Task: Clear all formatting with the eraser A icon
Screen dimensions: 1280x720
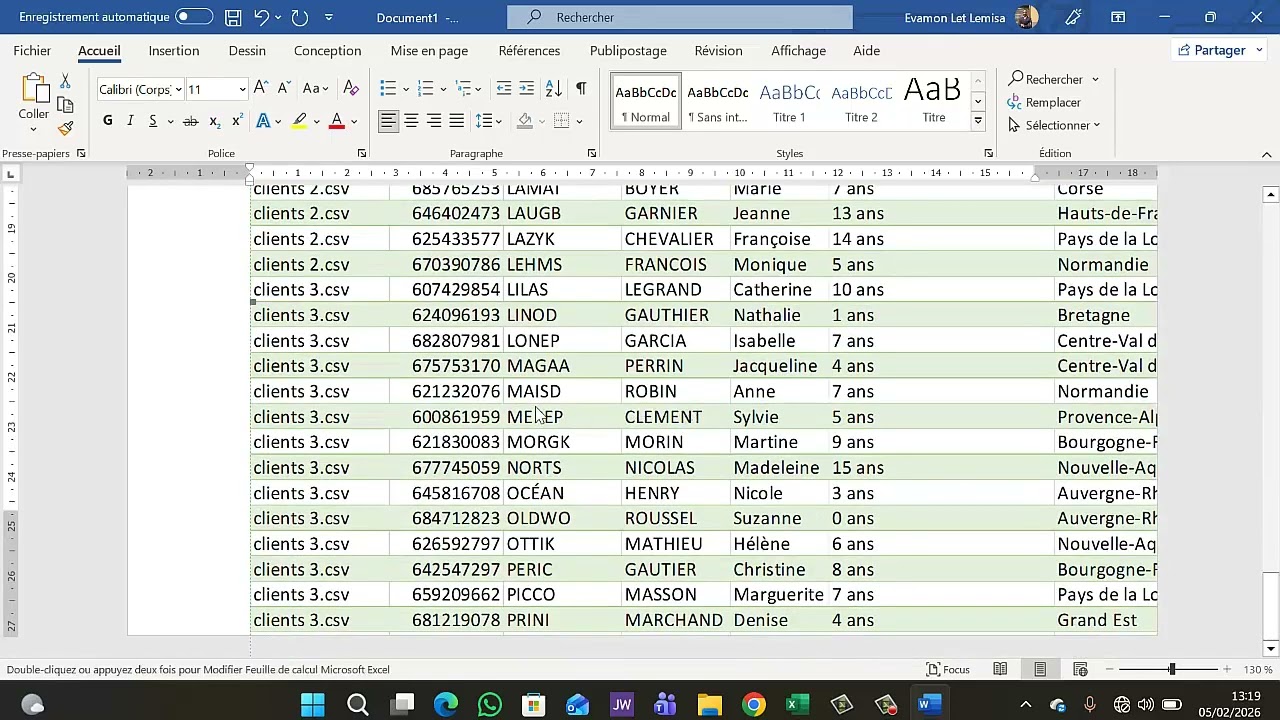Action: 351,89
